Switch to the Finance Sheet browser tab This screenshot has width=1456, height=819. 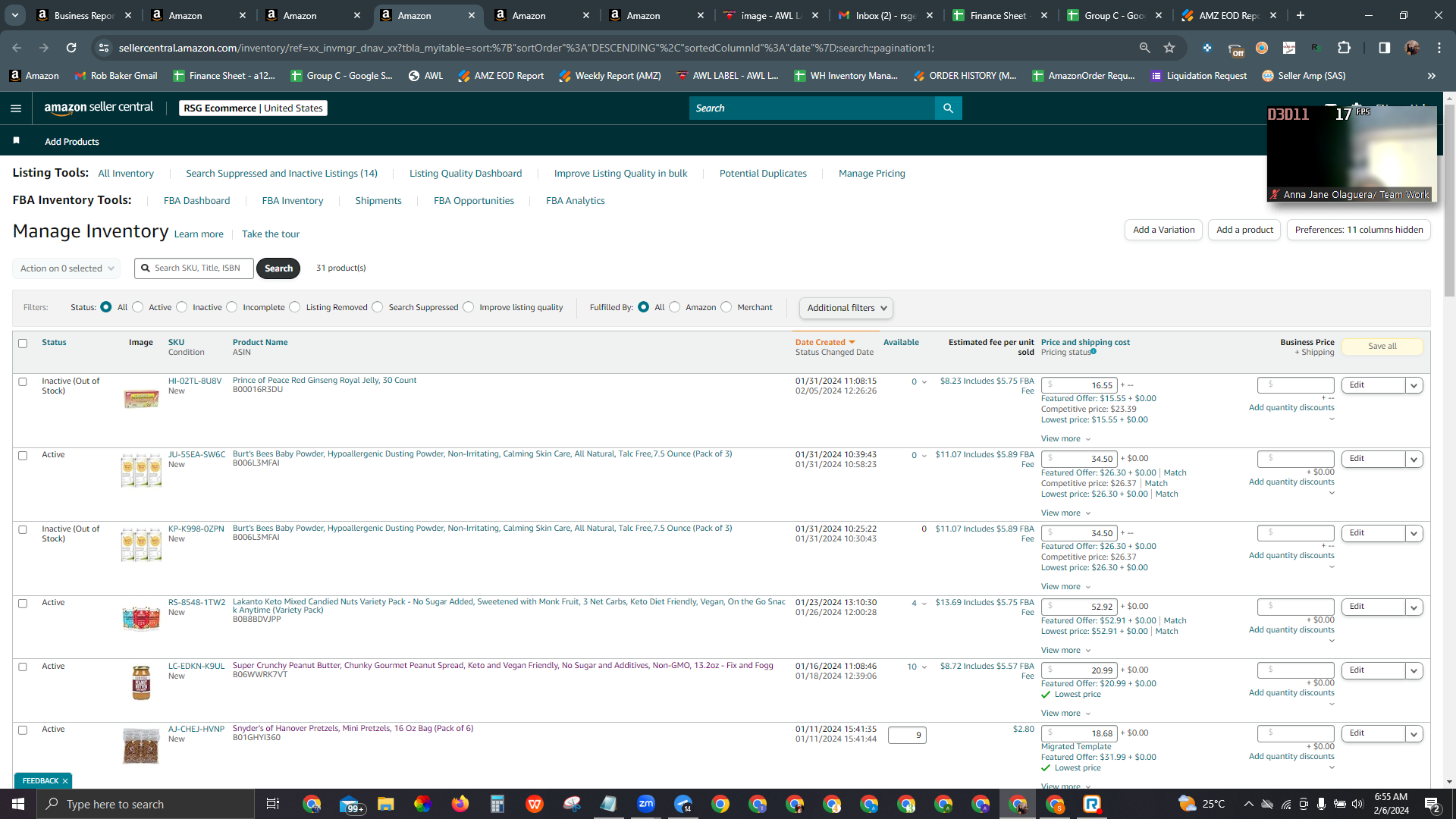point(999,15)
